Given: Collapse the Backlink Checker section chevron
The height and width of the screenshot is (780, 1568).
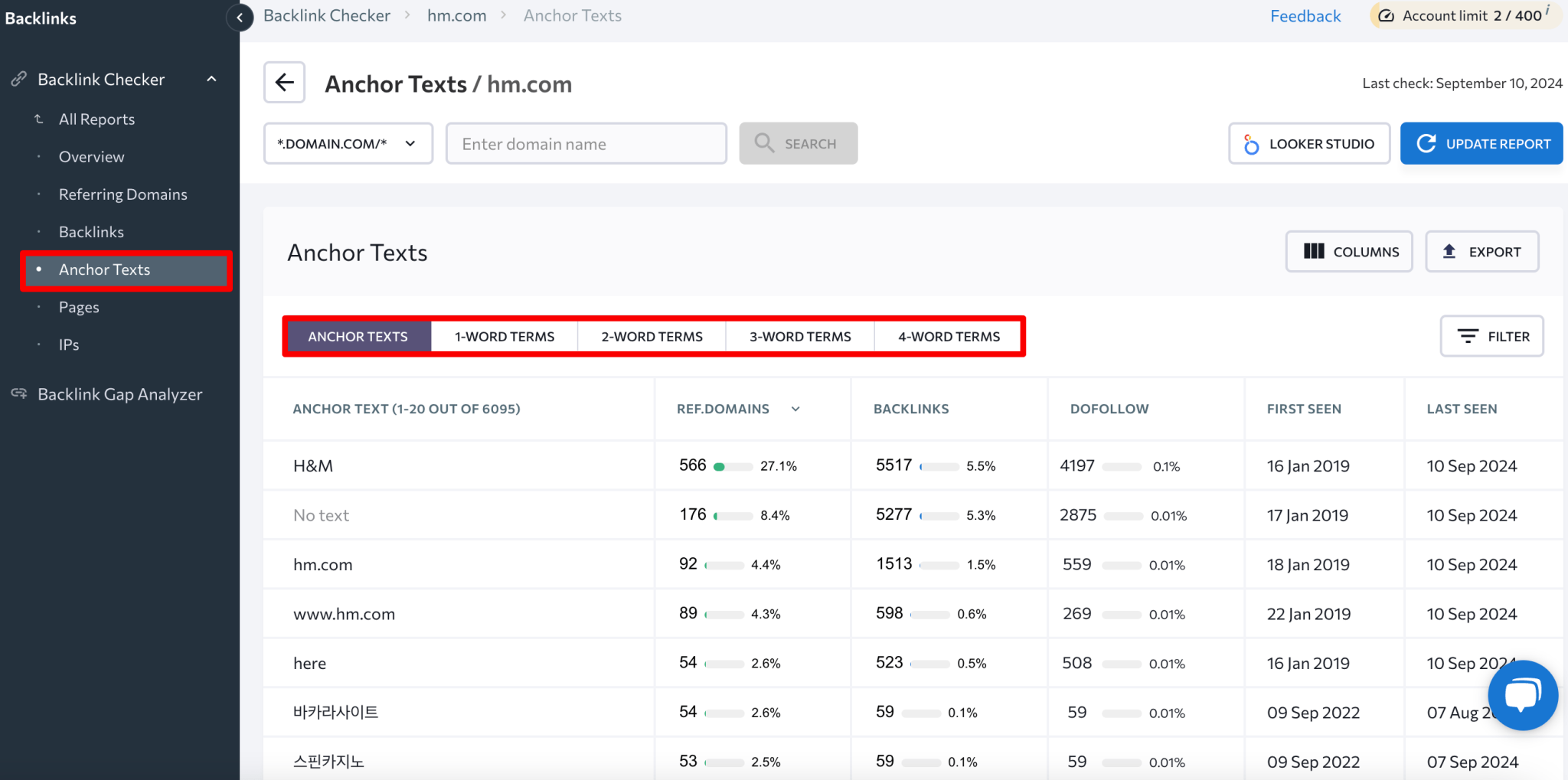Looking at the screenshot, I should pos(211,79).
